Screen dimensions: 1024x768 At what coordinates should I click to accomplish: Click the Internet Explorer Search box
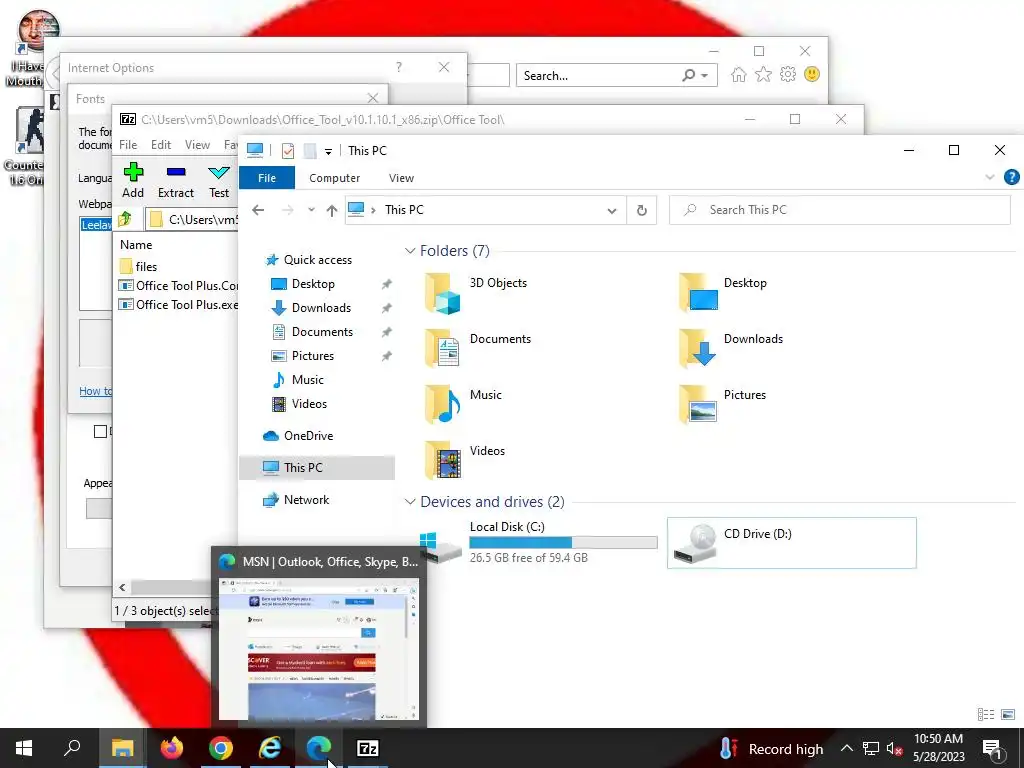616,75
